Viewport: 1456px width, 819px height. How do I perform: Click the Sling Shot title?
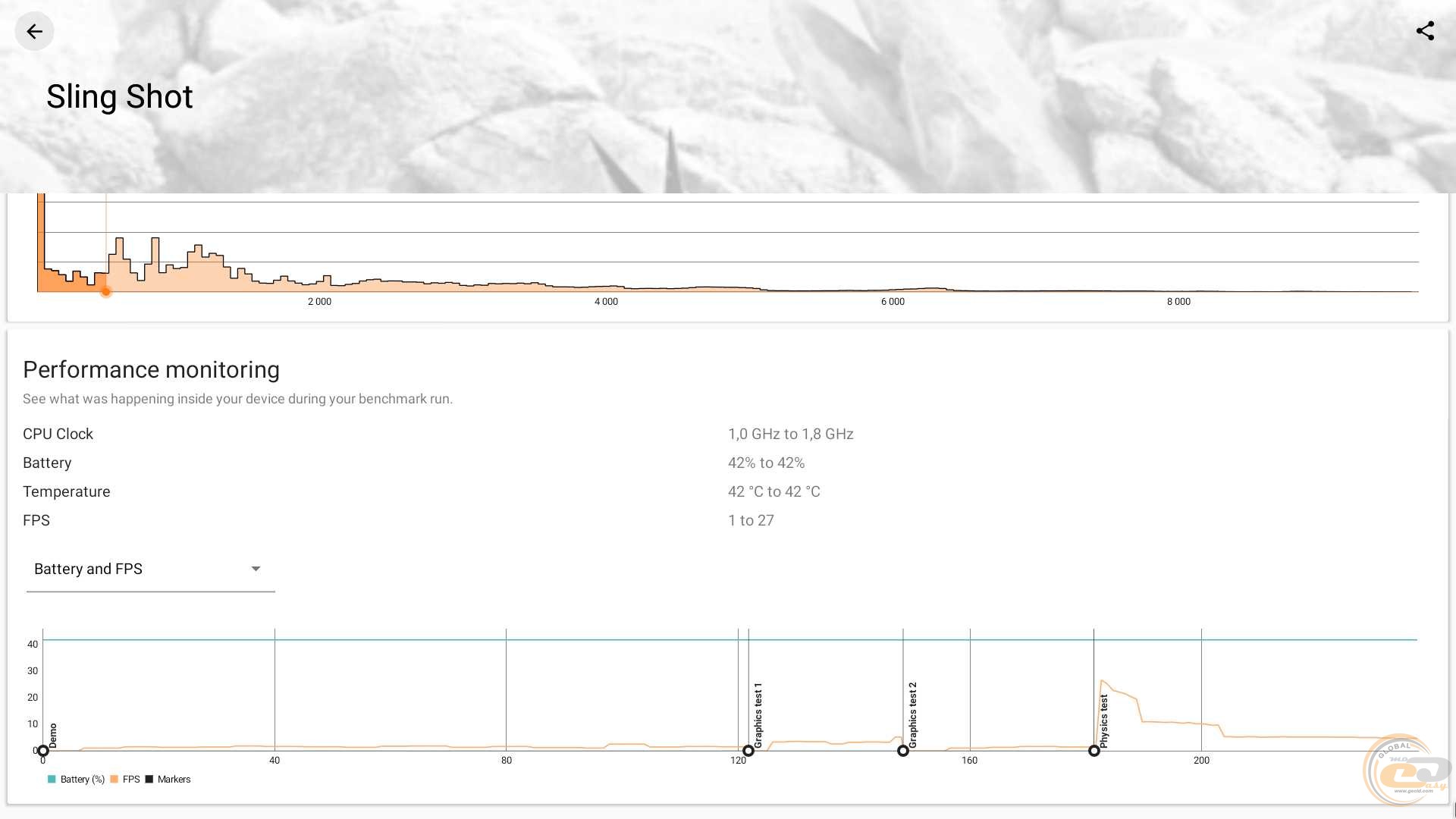[x=120, y=97]
